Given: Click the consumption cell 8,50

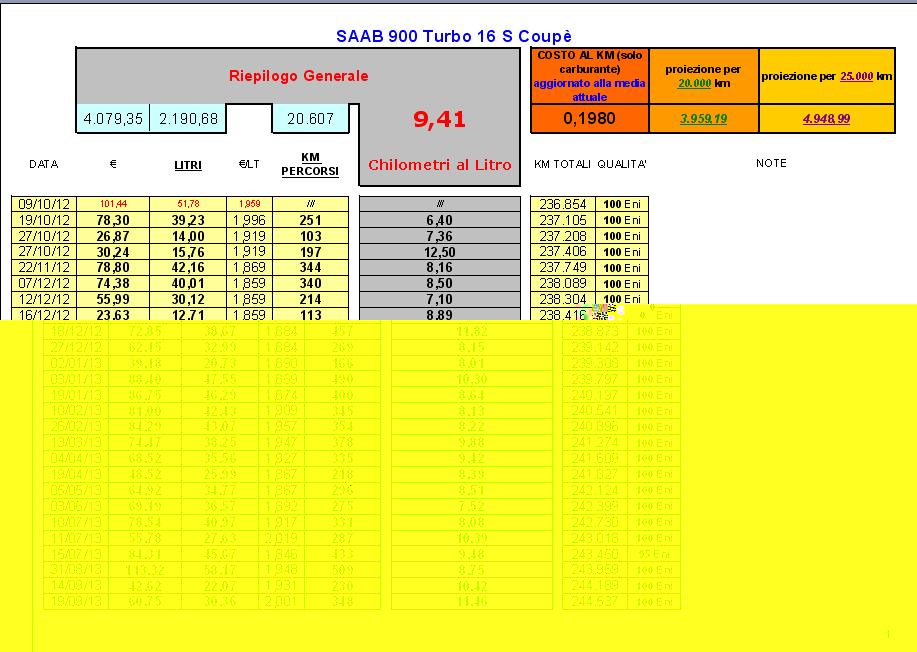Looking at the screenshot, I should [x=440, y=284].
